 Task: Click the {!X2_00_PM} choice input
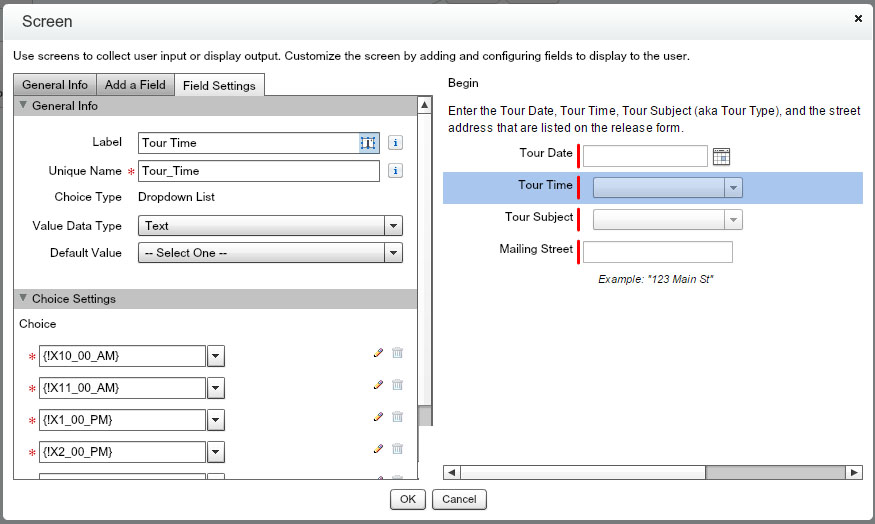pyautogui.click(x=122, y=452)
